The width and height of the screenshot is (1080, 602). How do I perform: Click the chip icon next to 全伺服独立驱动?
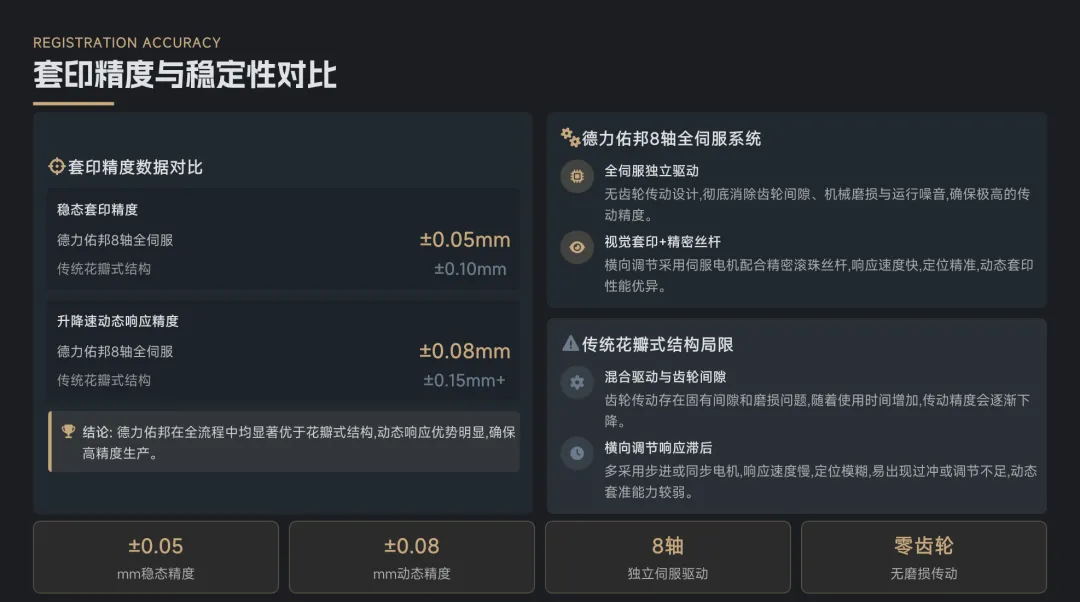[577, 177]
